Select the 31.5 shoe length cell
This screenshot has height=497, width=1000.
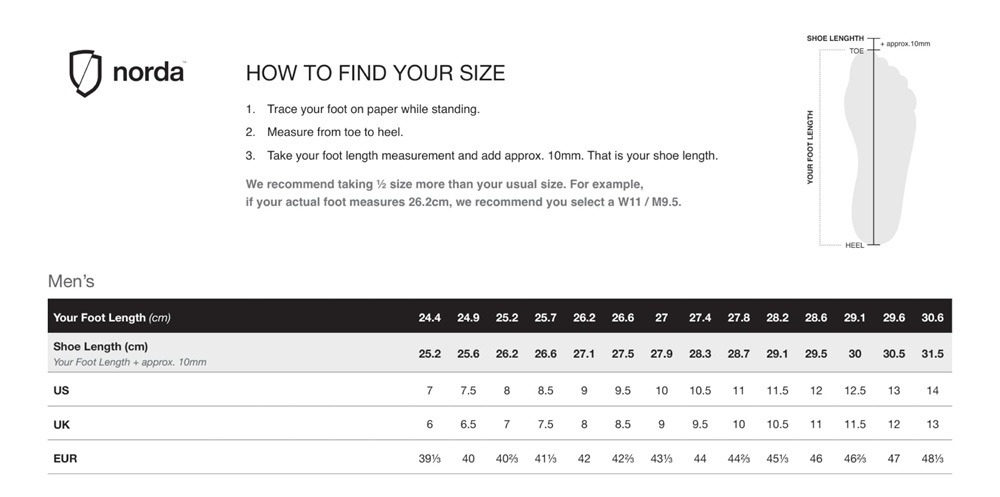tap(932, 353)
